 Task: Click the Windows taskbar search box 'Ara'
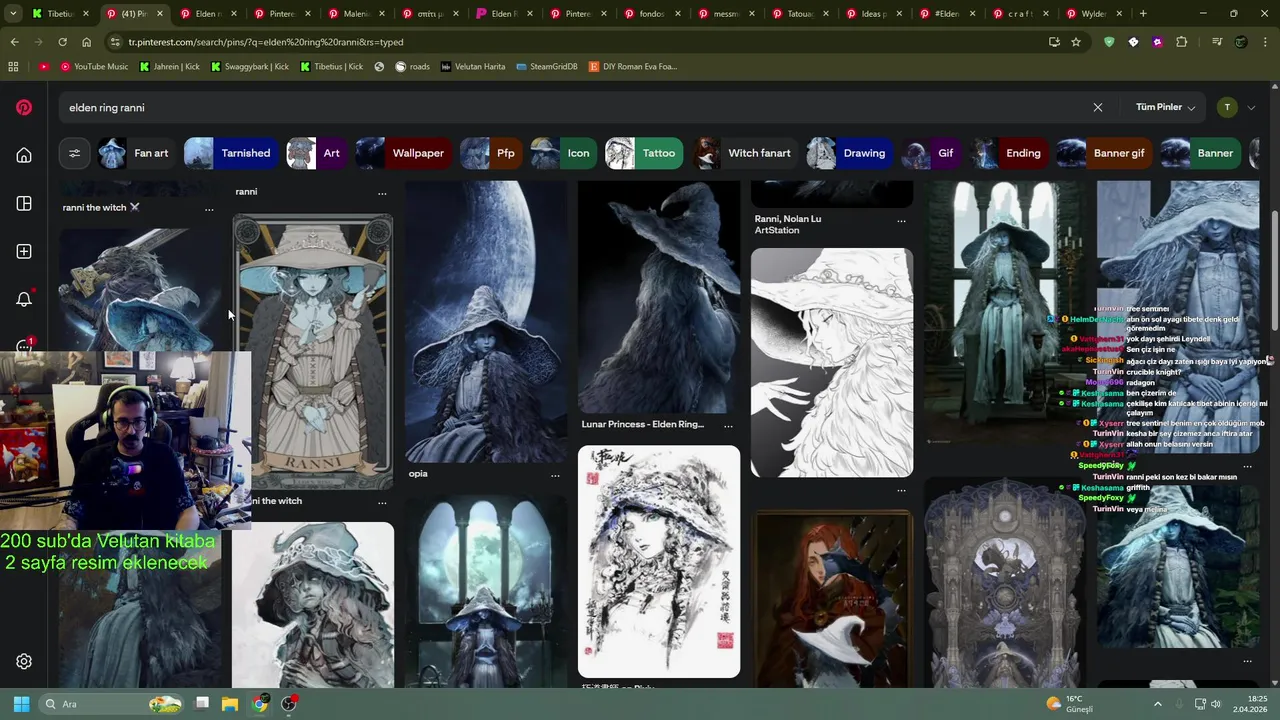click(112, 704)
